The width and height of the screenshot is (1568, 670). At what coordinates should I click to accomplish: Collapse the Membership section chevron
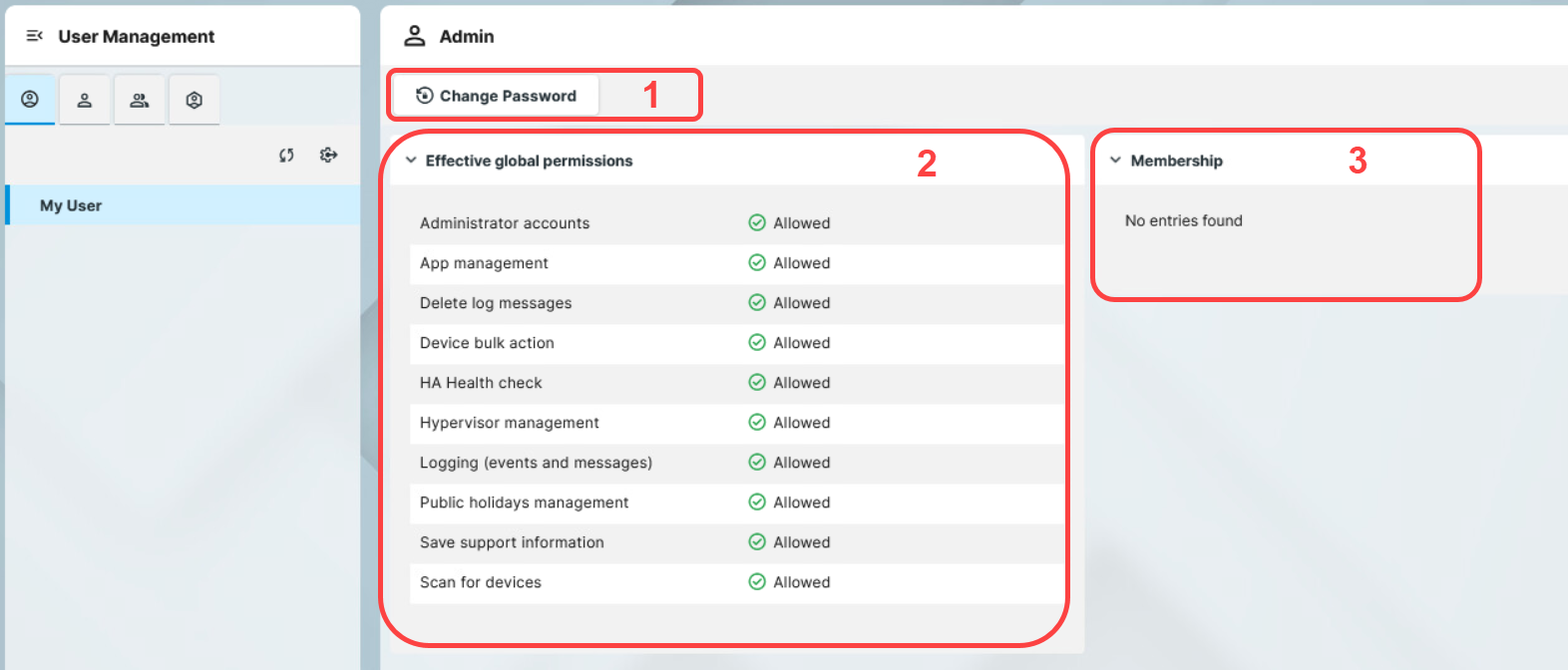click(1115, 161)
